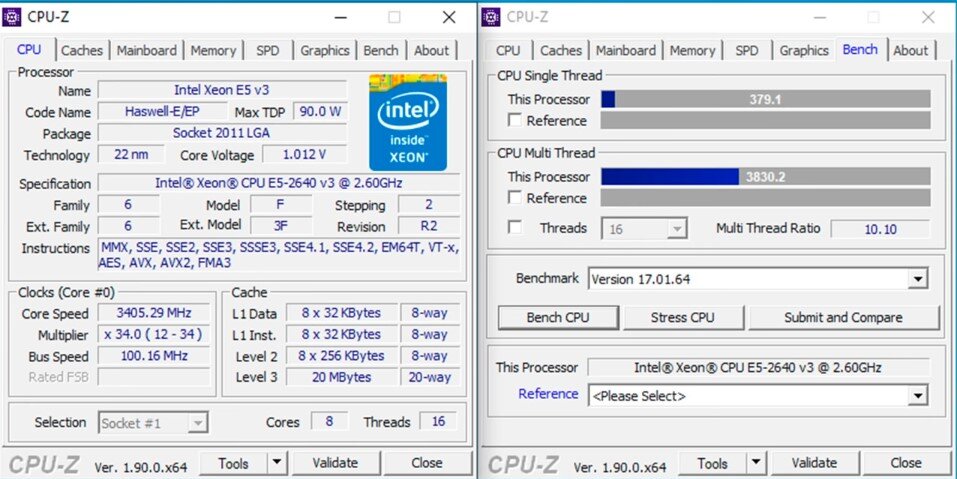This screenshot has width=957, height=479.
Task: Open the Memory tab in right window
Action: pos(692,51)
